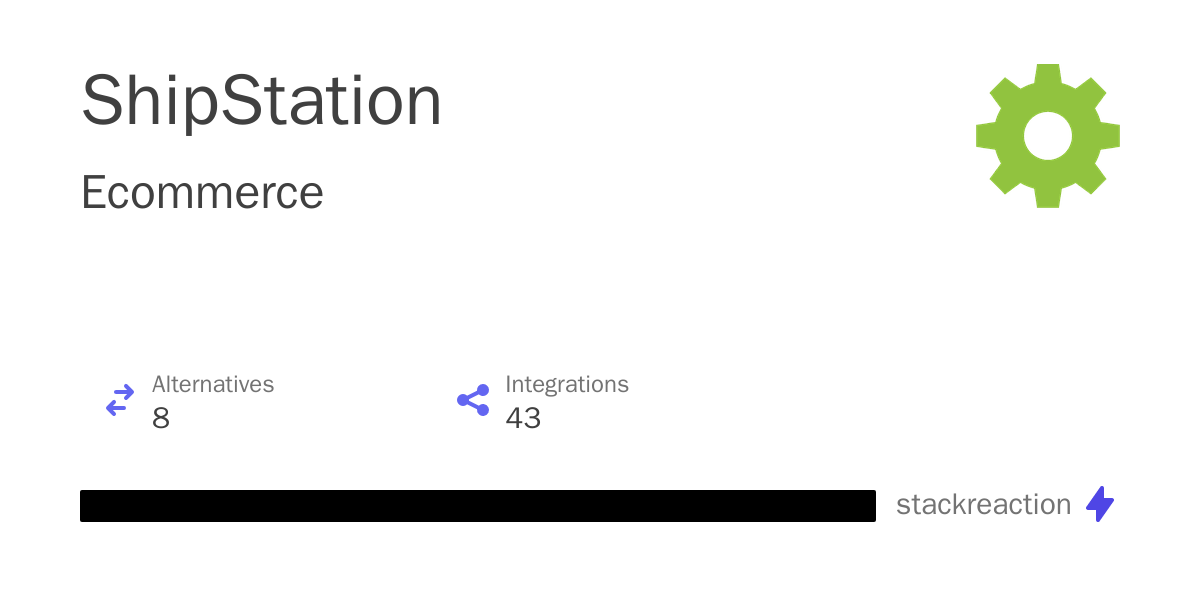Click the Alternatives count of 8
This screenshot has height=600, width=1200.
point(161,418)
